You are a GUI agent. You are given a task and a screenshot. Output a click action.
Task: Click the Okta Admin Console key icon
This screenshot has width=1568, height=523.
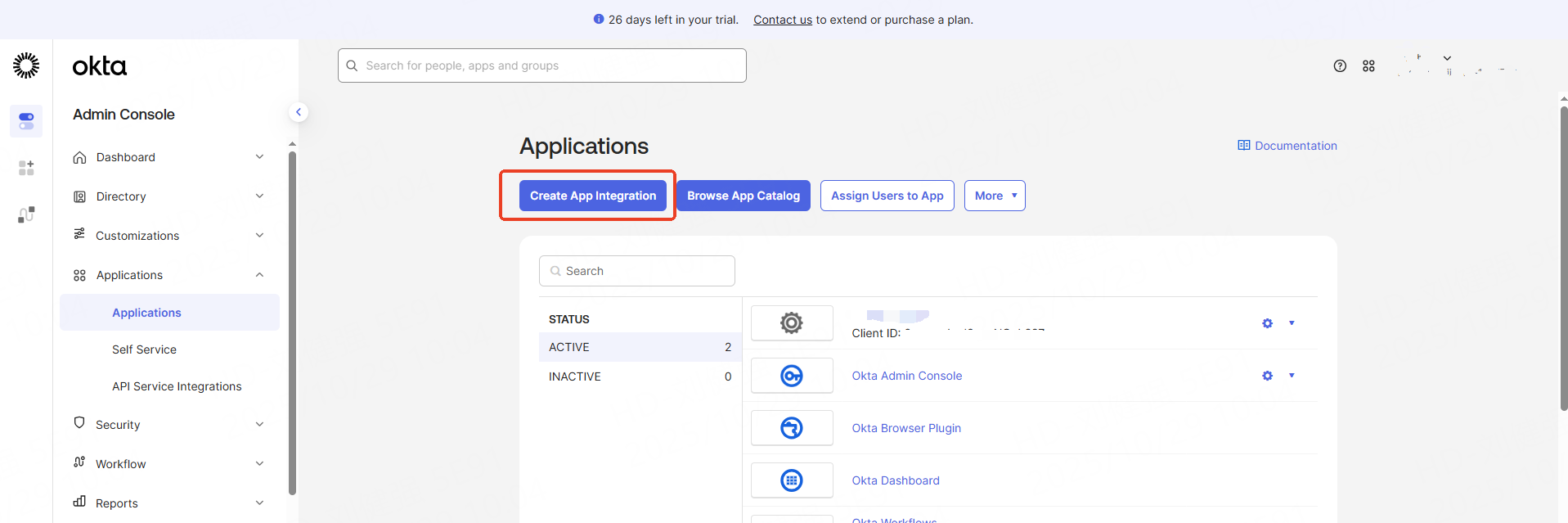click(x=791, y=376)
